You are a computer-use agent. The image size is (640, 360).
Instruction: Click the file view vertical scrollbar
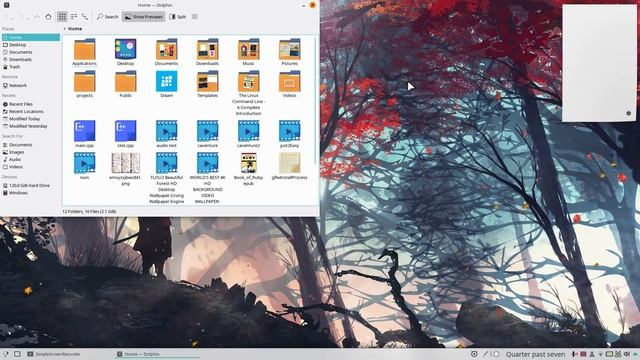coord(316,100)
